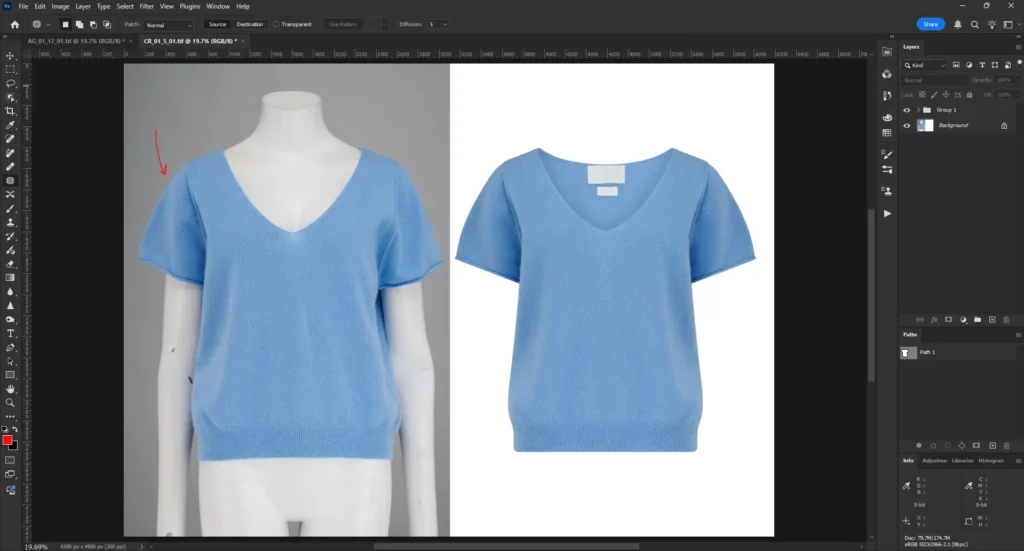Hide the Group 1 layer
Image resolution: width=1024 pixels, height=551 pixels.
[907, 109]
